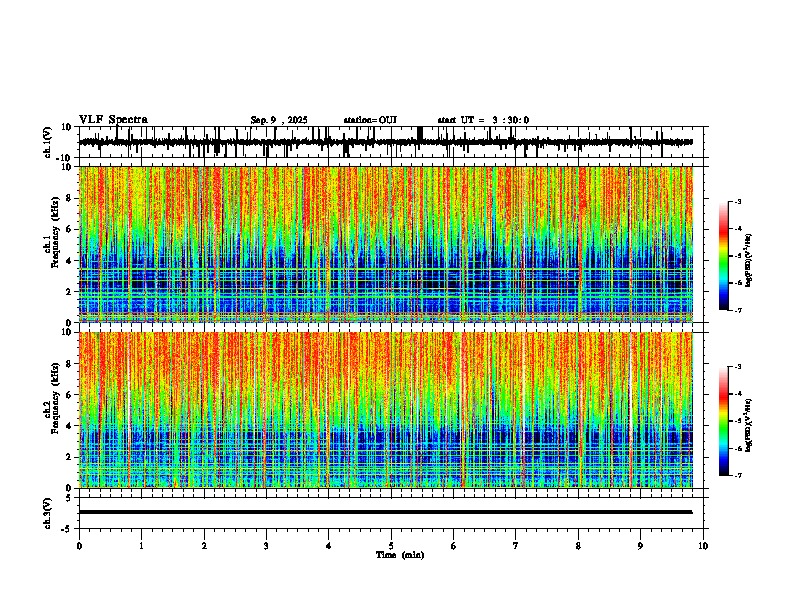Click the "4" kHz tick on ch.2 frequency axis
Screen dimensions: 792x612
69,426
